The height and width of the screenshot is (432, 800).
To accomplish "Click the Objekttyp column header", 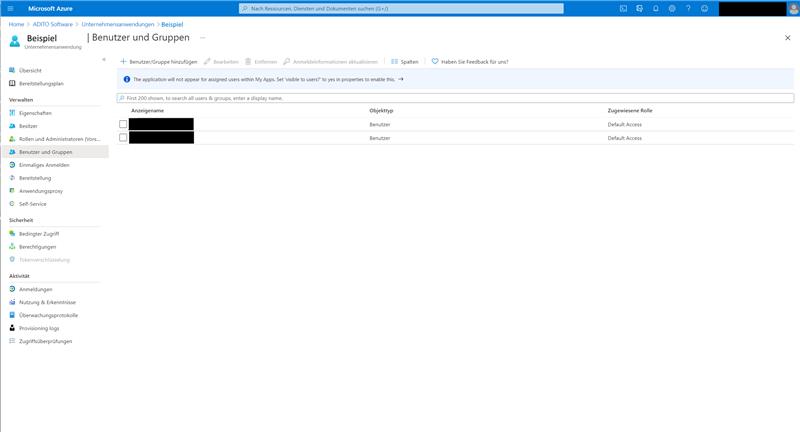I will (x=381, y=111).
